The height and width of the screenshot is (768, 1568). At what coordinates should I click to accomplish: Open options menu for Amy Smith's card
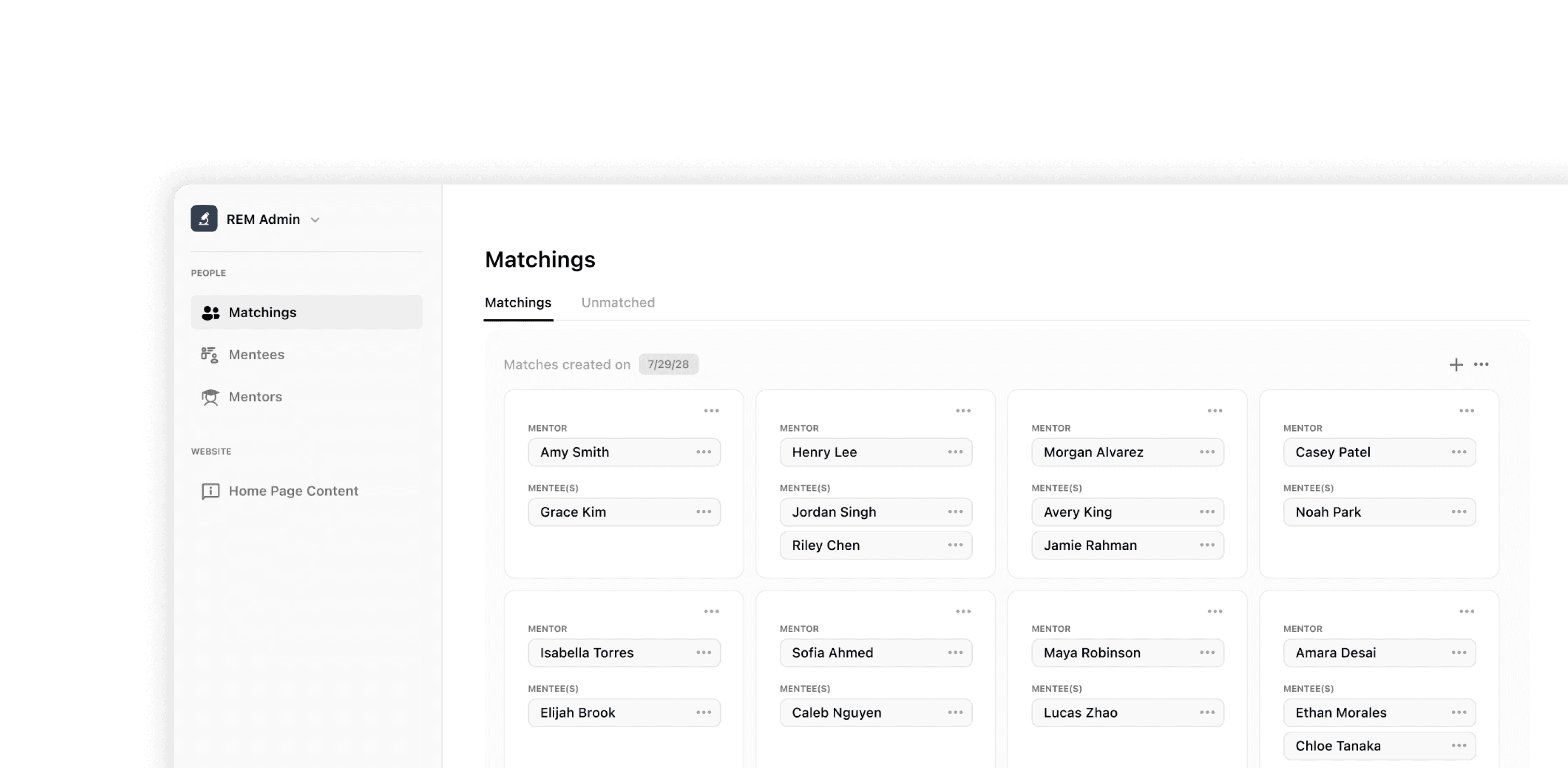711,411
